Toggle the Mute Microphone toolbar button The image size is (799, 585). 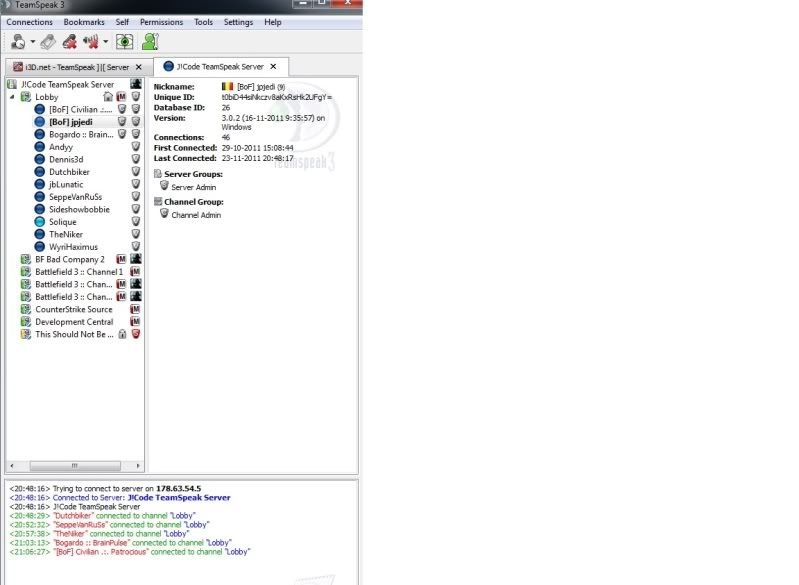point(70,42)
